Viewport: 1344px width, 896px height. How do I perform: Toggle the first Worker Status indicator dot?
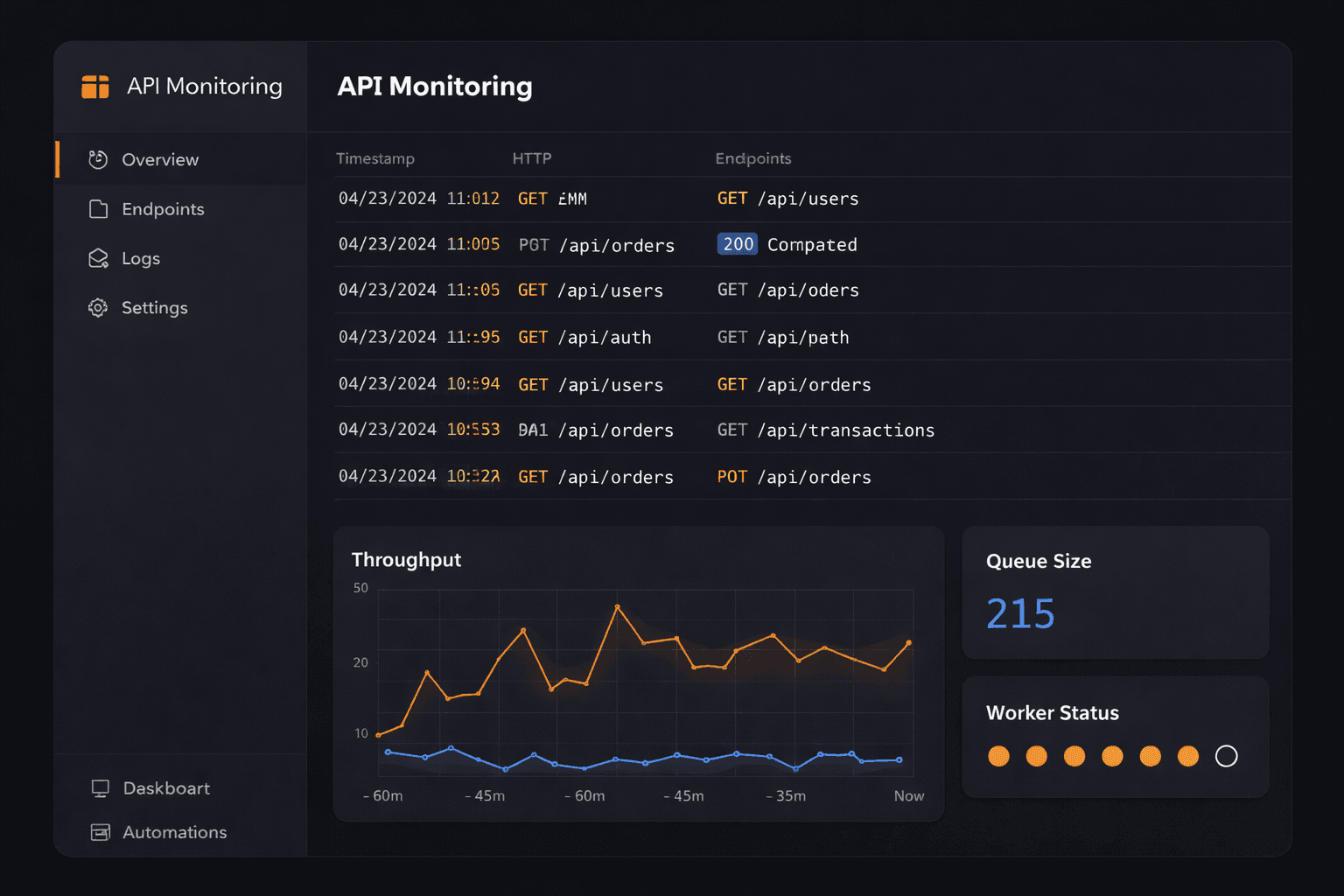coord(998,756)
